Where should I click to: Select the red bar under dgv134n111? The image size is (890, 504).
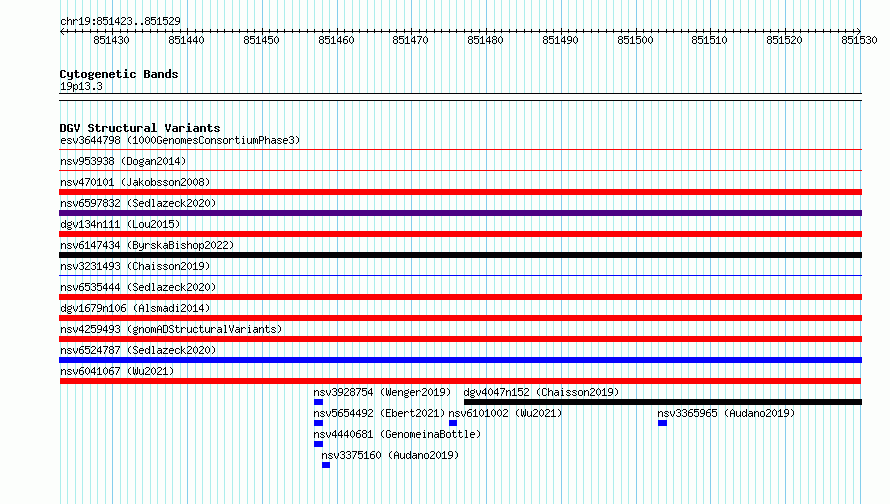point(460,234)
